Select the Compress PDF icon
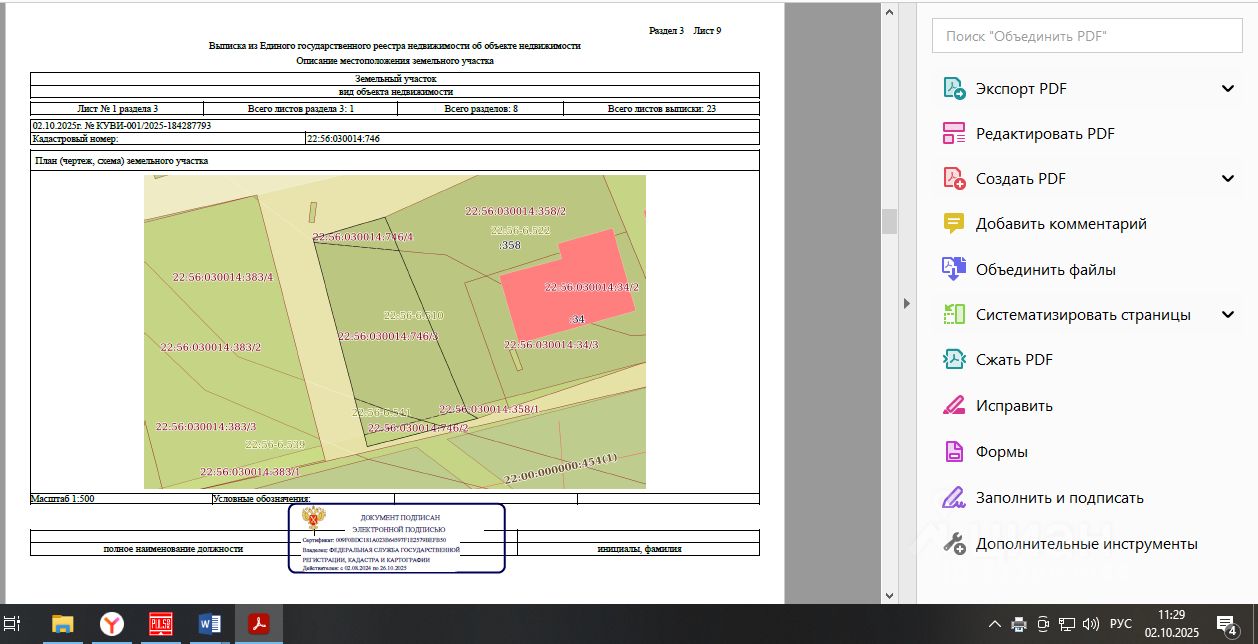Viewport: 1258px width, 644px height. [x=954, y=360]
